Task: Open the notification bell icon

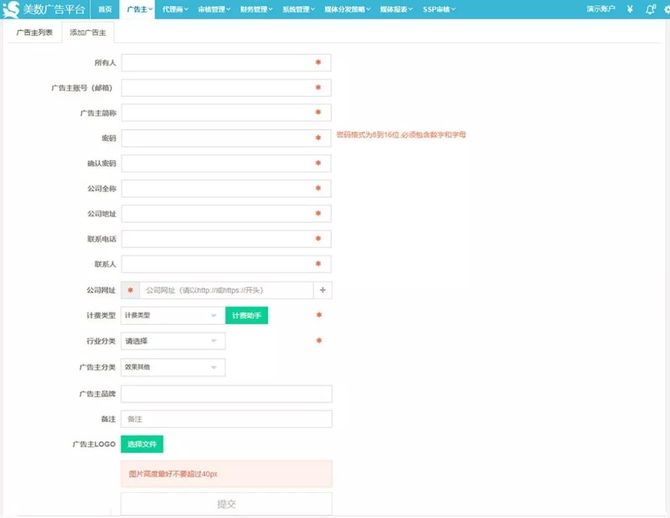Action: (x=650, y=9)
